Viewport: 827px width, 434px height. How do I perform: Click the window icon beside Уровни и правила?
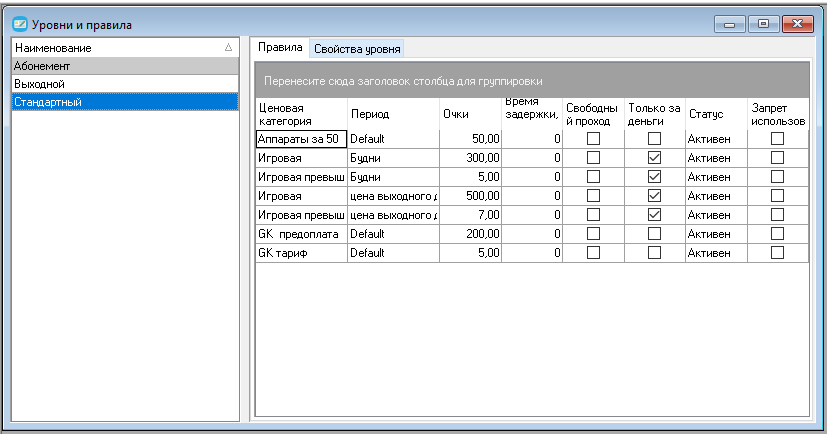pos(20,24)
